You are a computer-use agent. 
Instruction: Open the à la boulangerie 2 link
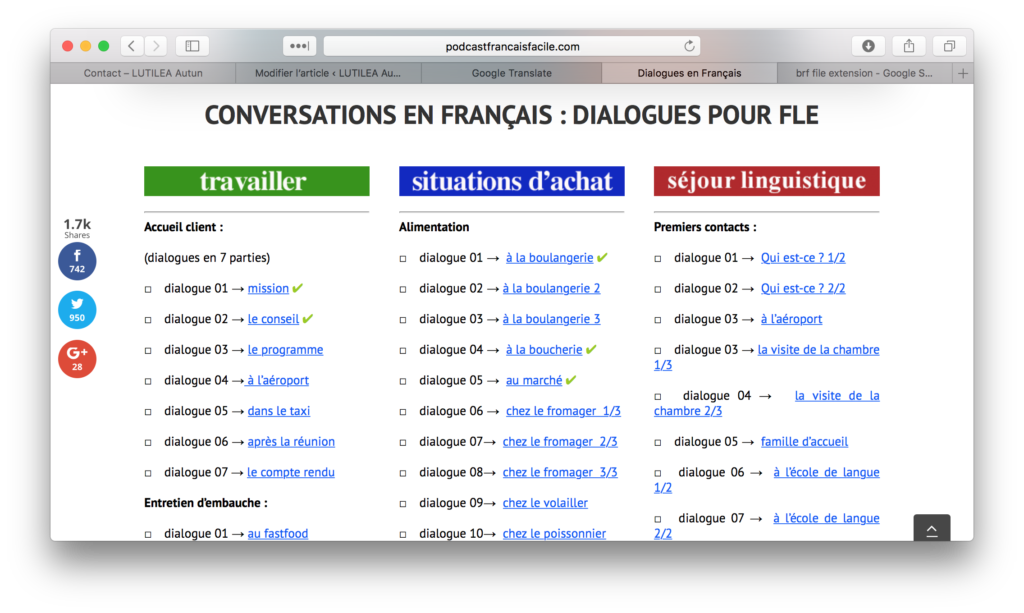coord(551,288)
